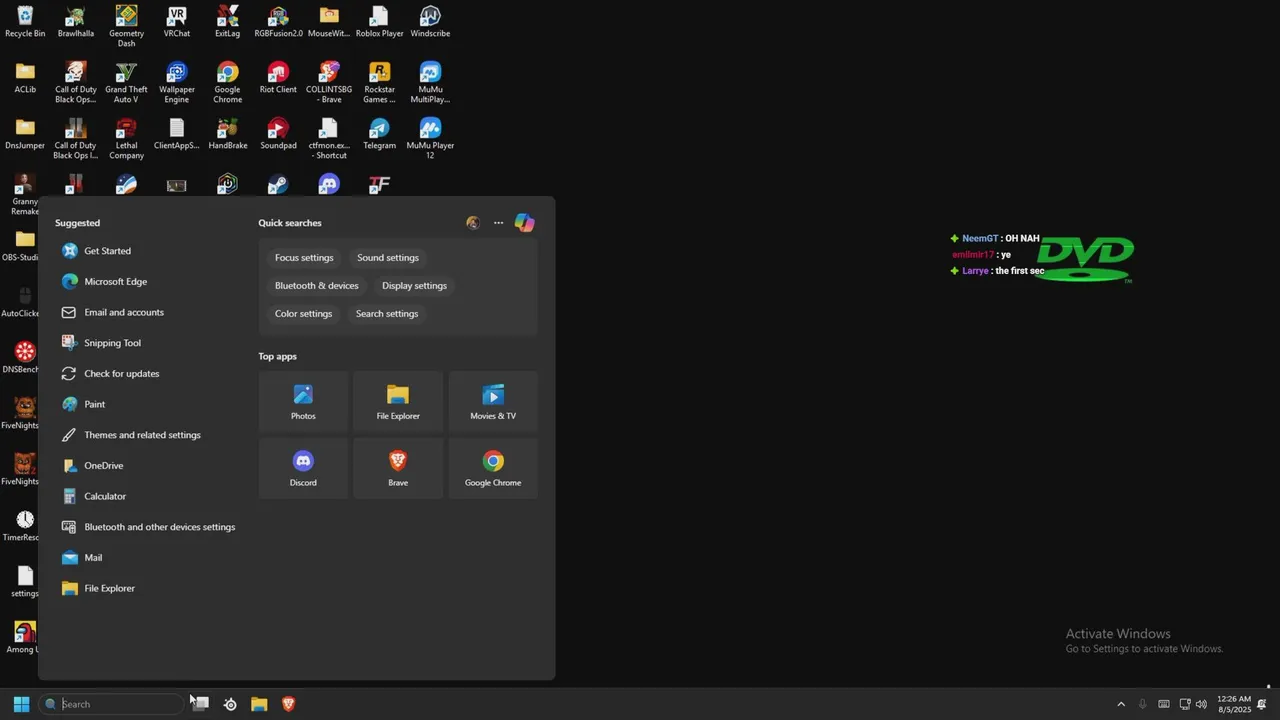1280x720 pixels.
Task: Click the Sound settings quick search
Action: [x=388, y=258]
